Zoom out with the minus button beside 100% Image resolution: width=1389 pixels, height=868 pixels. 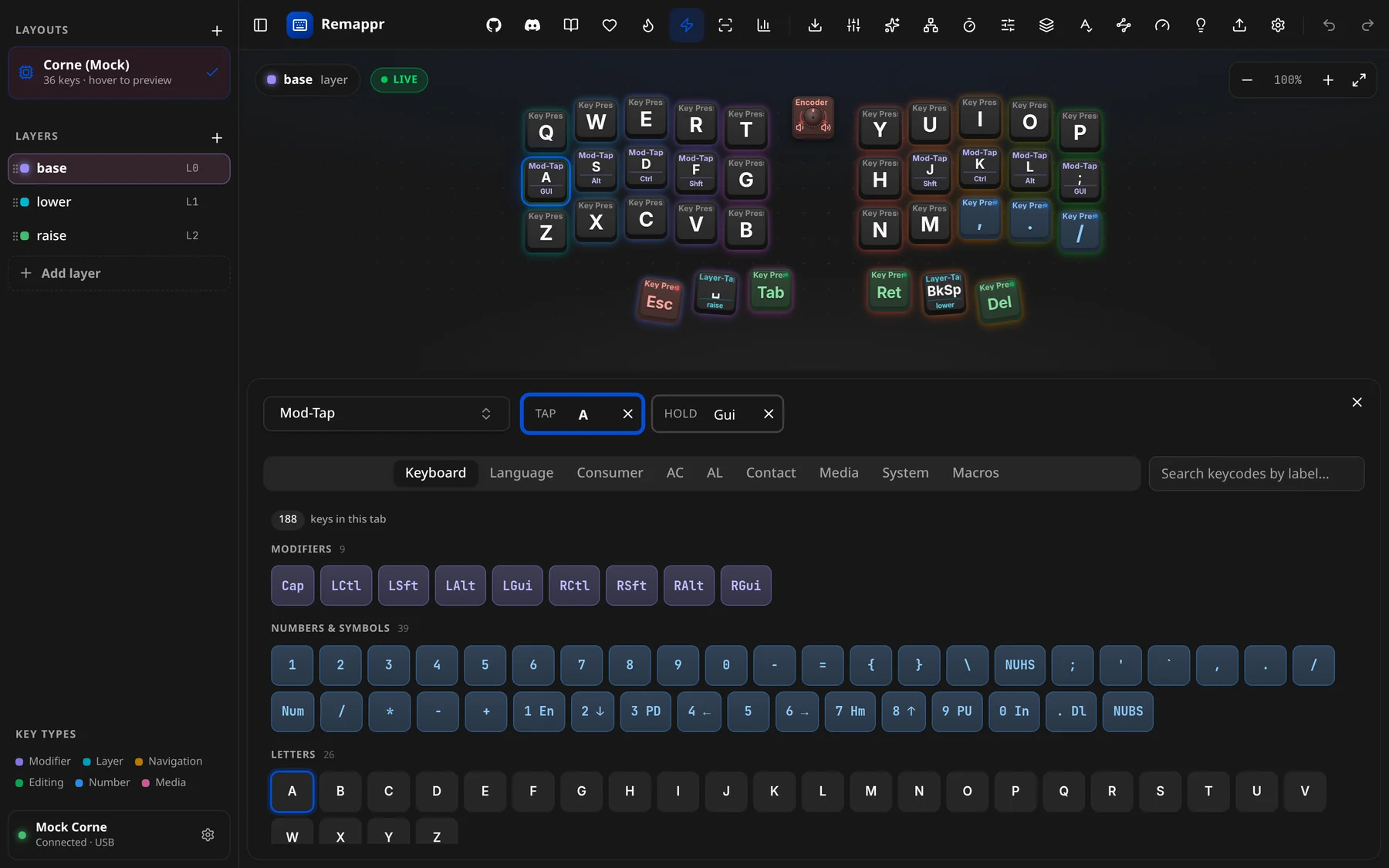1247,80
